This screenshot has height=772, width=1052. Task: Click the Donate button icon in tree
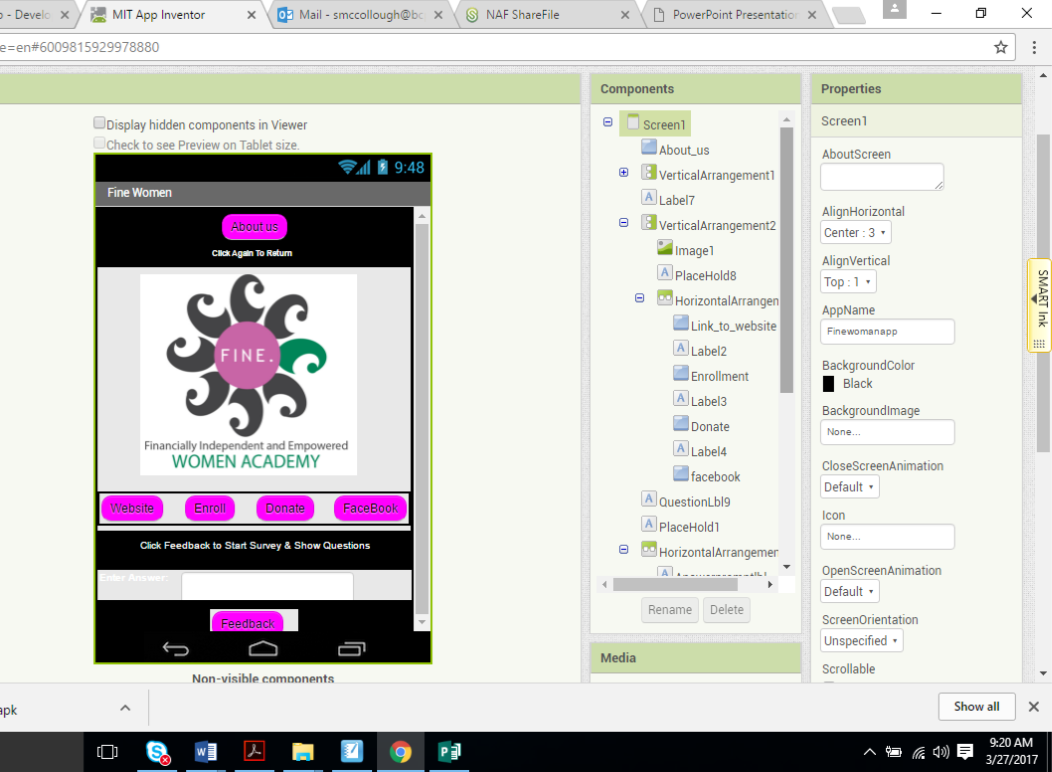click(x=681, y=423)
